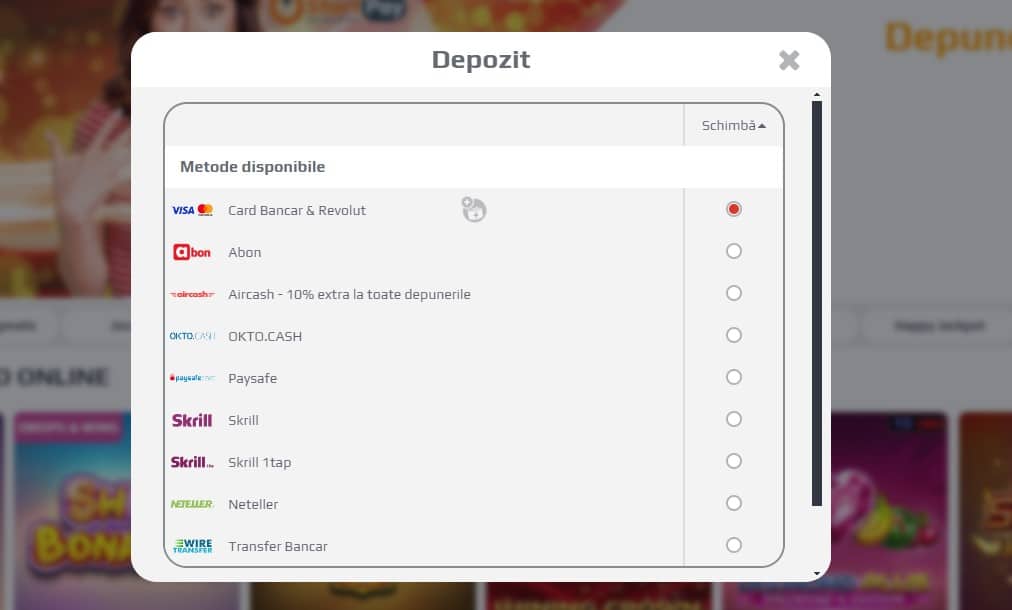This screenshot has width=1012, height=610.
Task: Click the Skrill 1tap method label
Action: click(259, 462)
